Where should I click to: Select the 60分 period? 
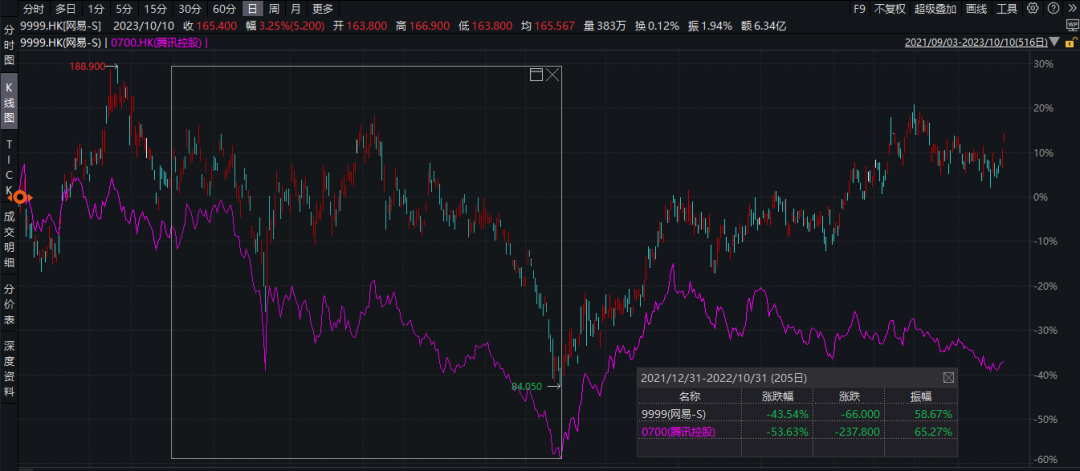(x=224, y=9)
